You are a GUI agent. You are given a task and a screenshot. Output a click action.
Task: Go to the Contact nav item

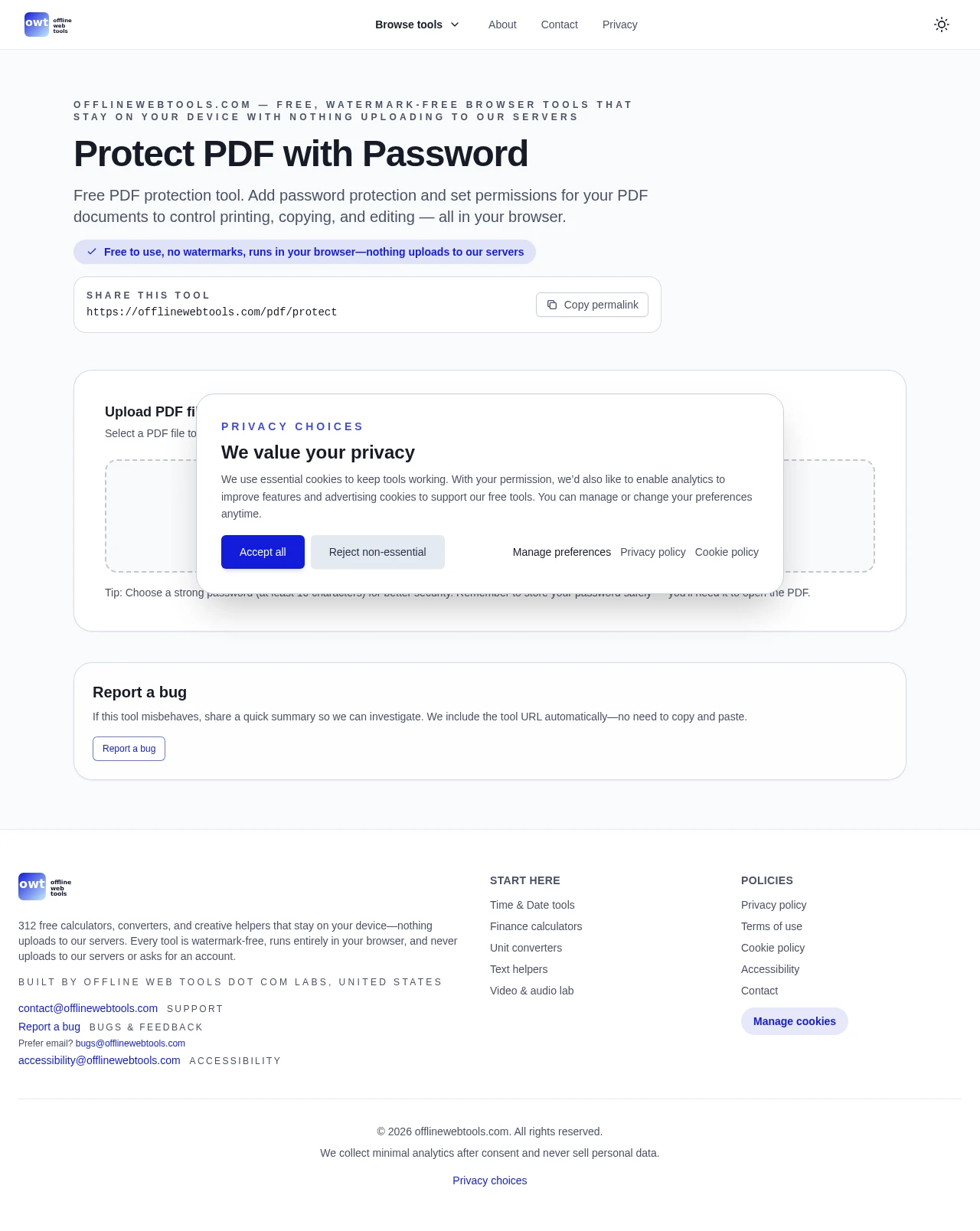click(559, 24)
